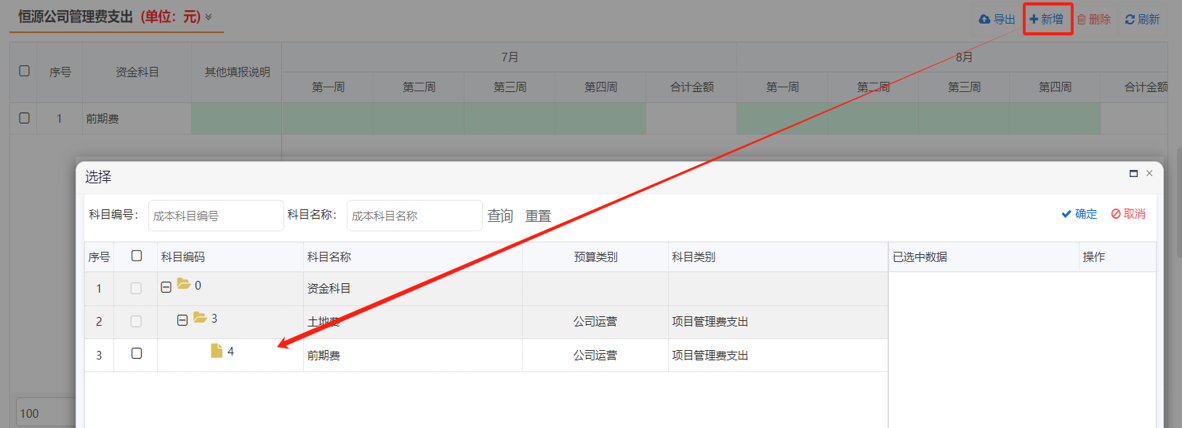Viewport: 1182px width, 428px height.
Task: Cancel the dialog with 取消
Action: click(x=1128, y=214)
